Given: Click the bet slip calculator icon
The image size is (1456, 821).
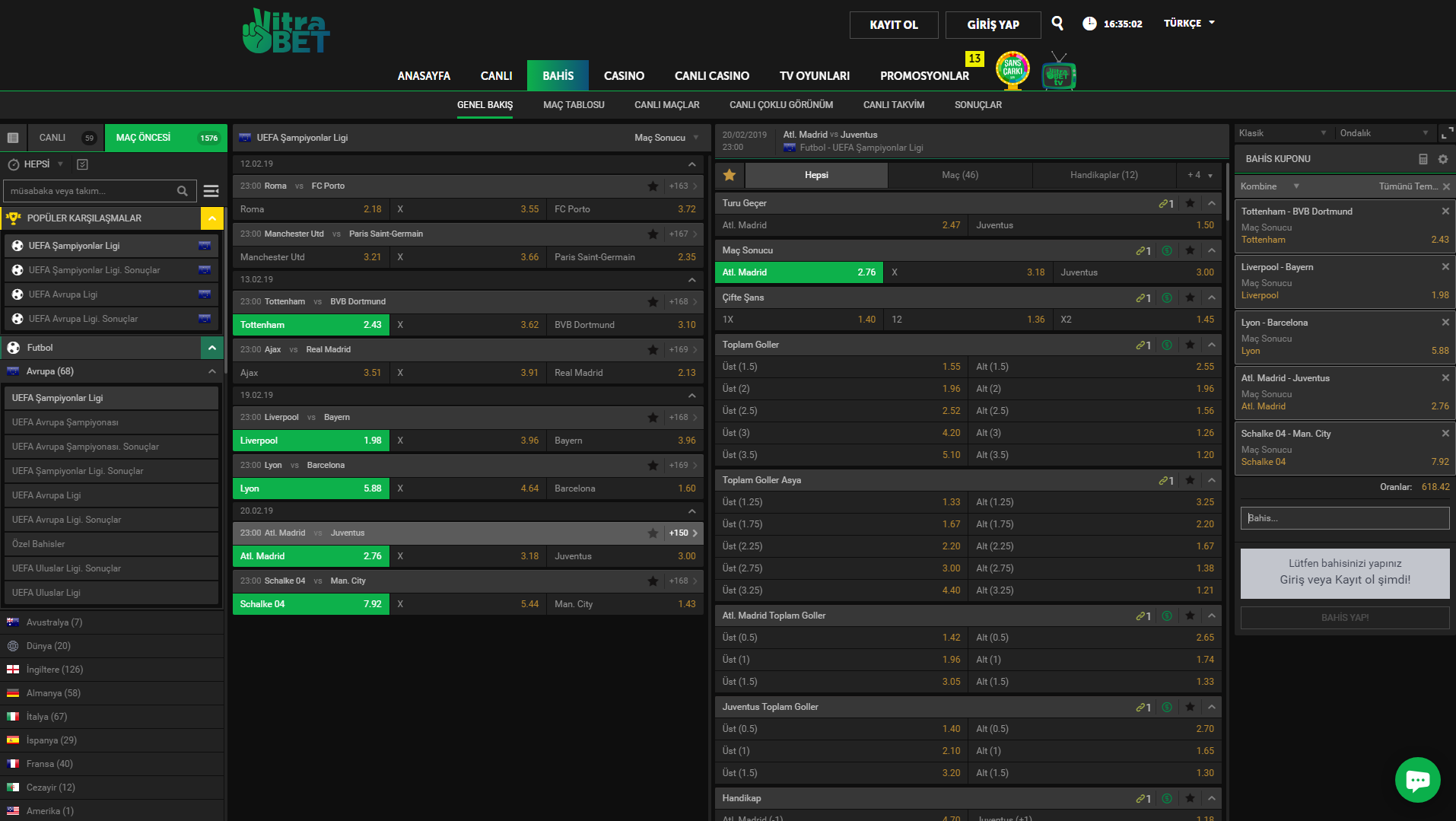Looking at the screenshot, I should [x=1423, y=159].
